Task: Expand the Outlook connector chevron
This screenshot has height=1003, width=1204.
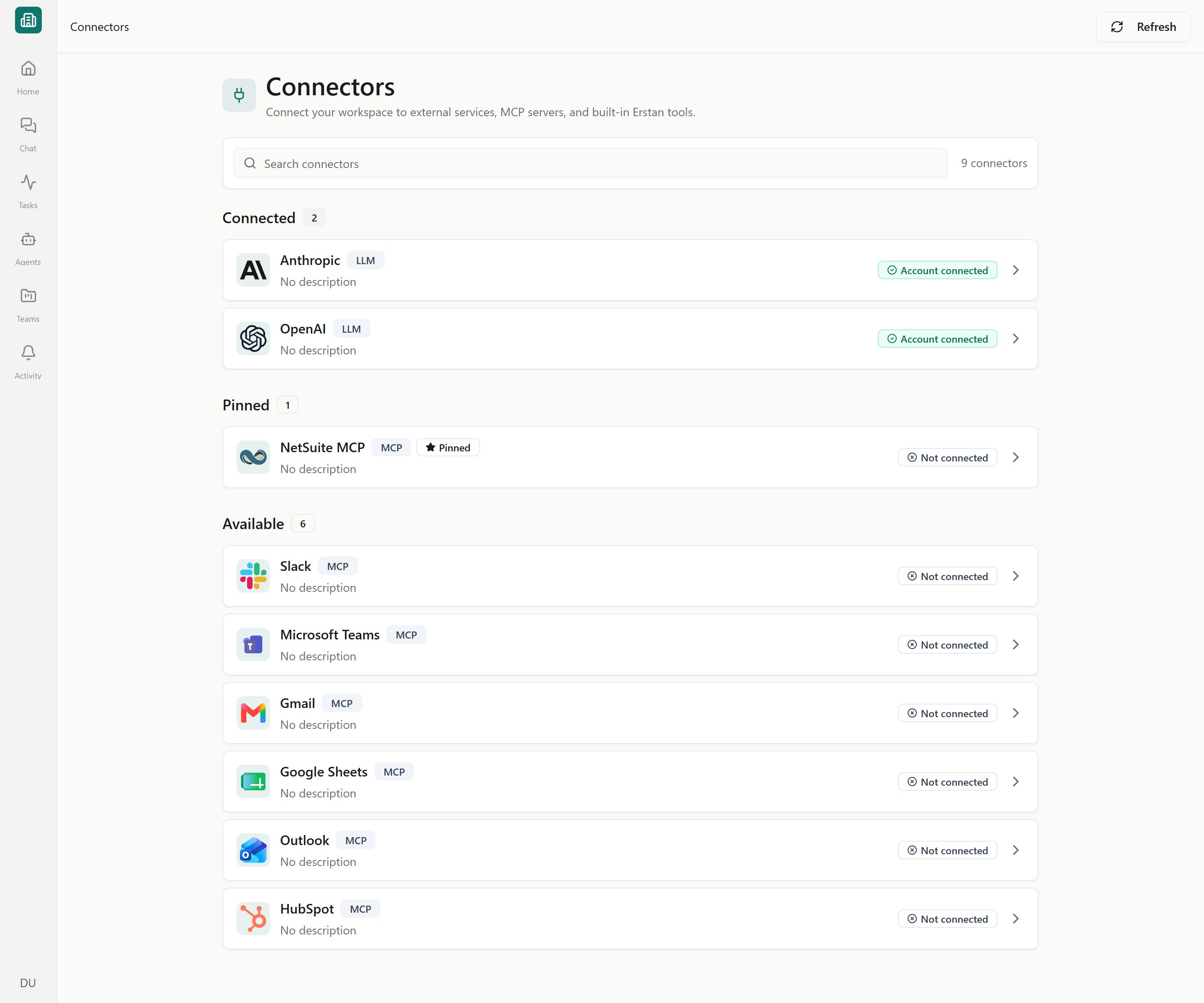Action: click(1016, 850)
